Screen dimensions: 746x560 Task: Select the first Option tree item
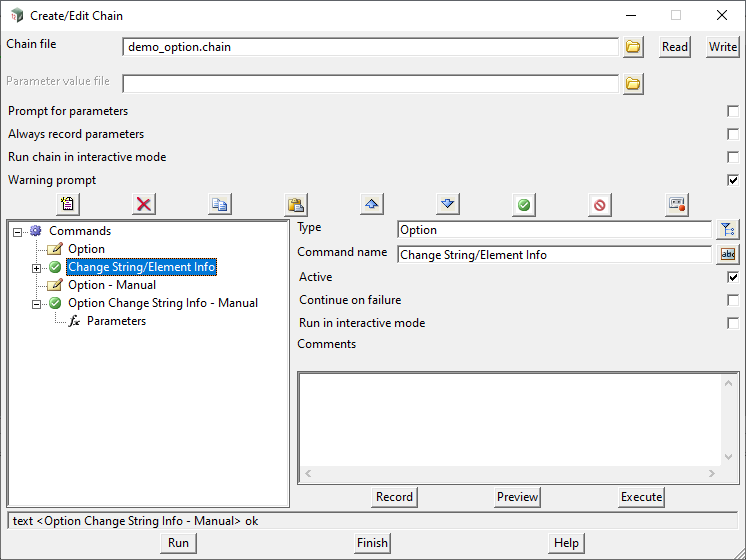(x=86, y=249)
